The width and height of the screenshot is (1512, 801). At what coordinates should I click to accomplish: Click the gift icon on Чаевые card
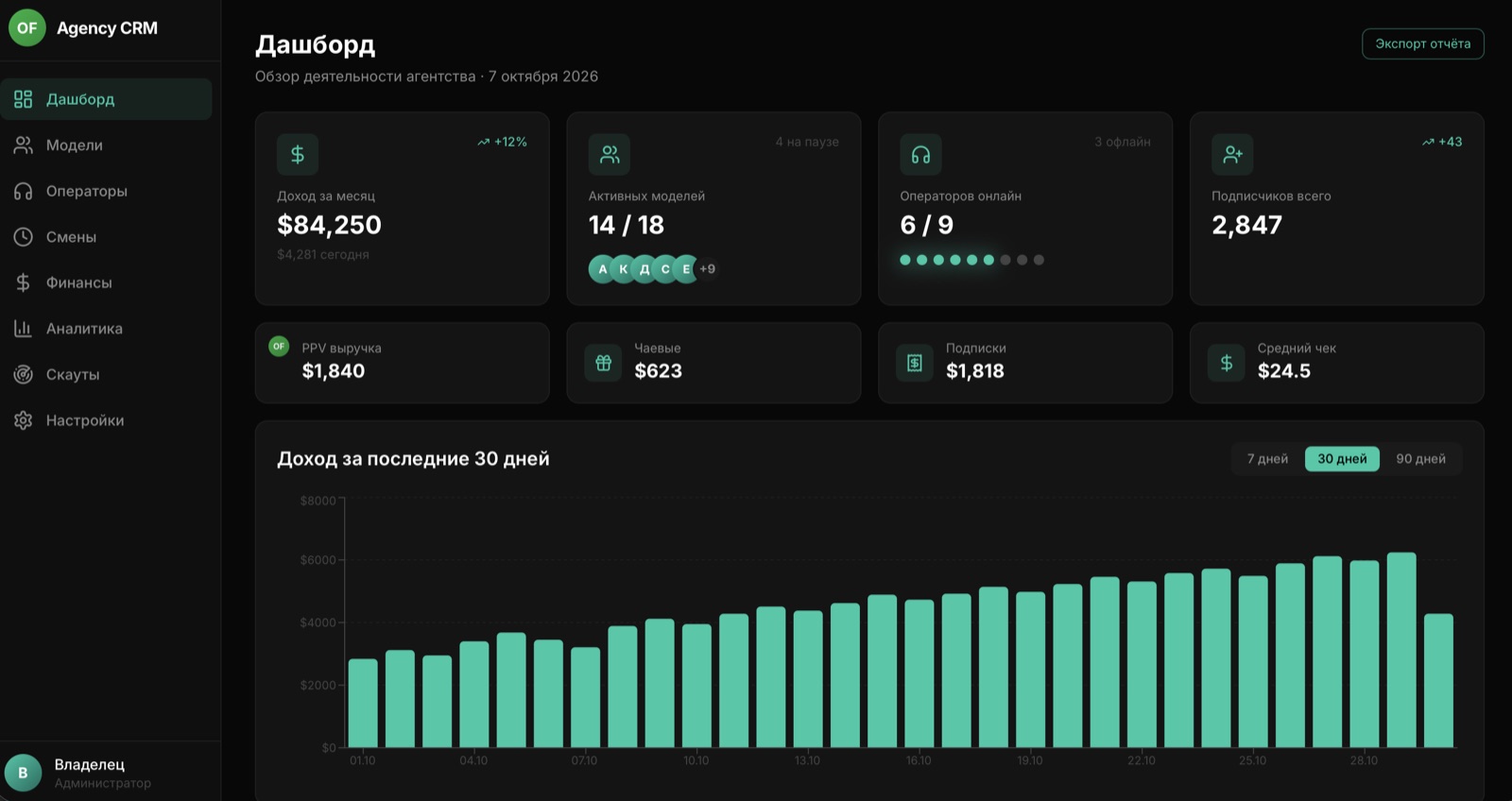point(603,363)
